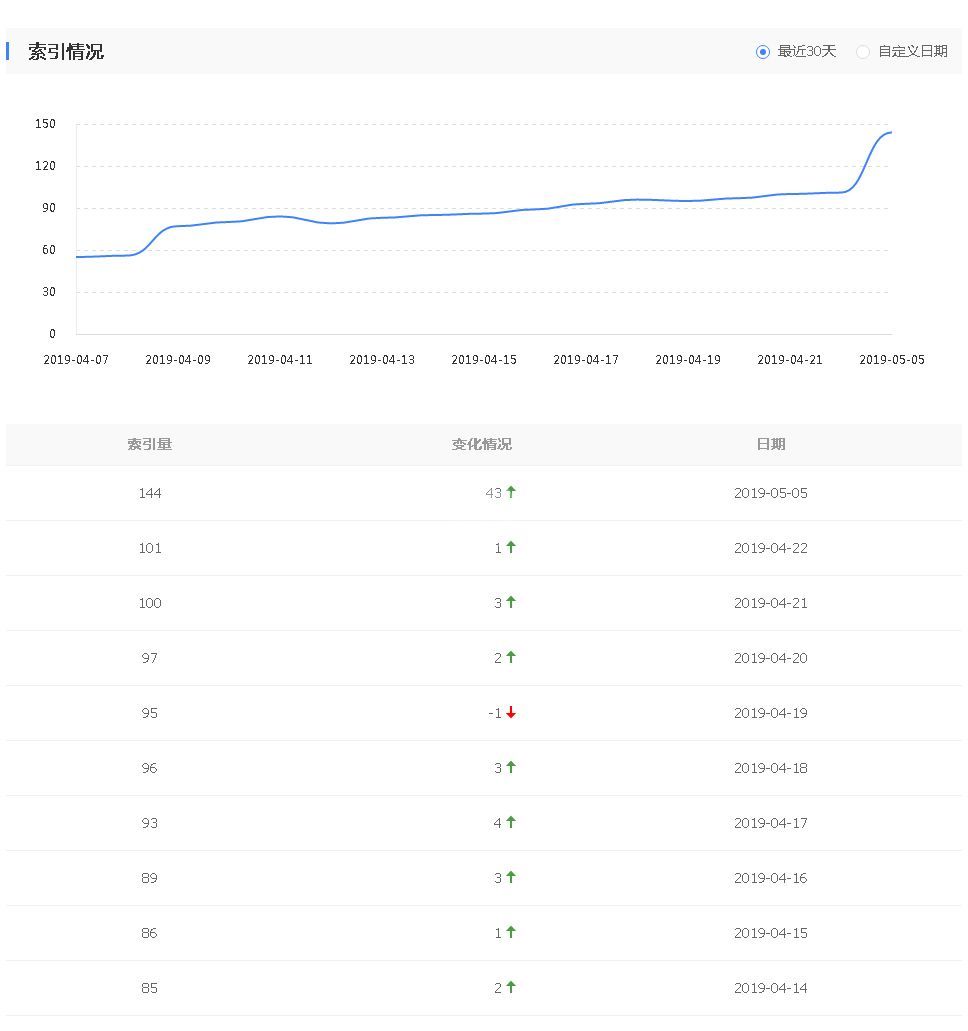Click the date 2019-04-20 in the table

(771, 658)
